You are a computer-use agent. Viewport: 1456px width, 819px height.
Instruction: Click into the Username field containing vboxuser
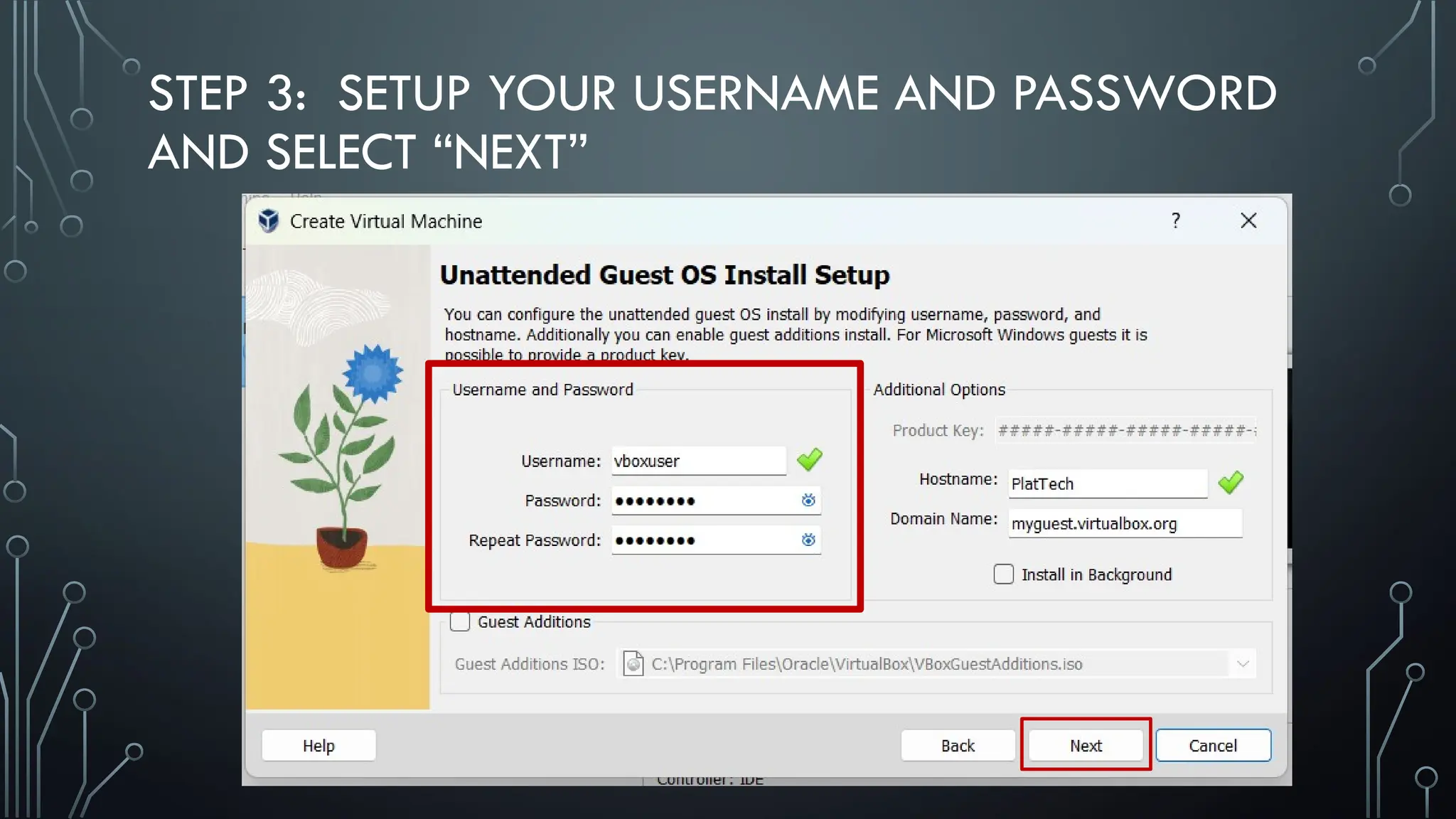[x=699, y=461]
